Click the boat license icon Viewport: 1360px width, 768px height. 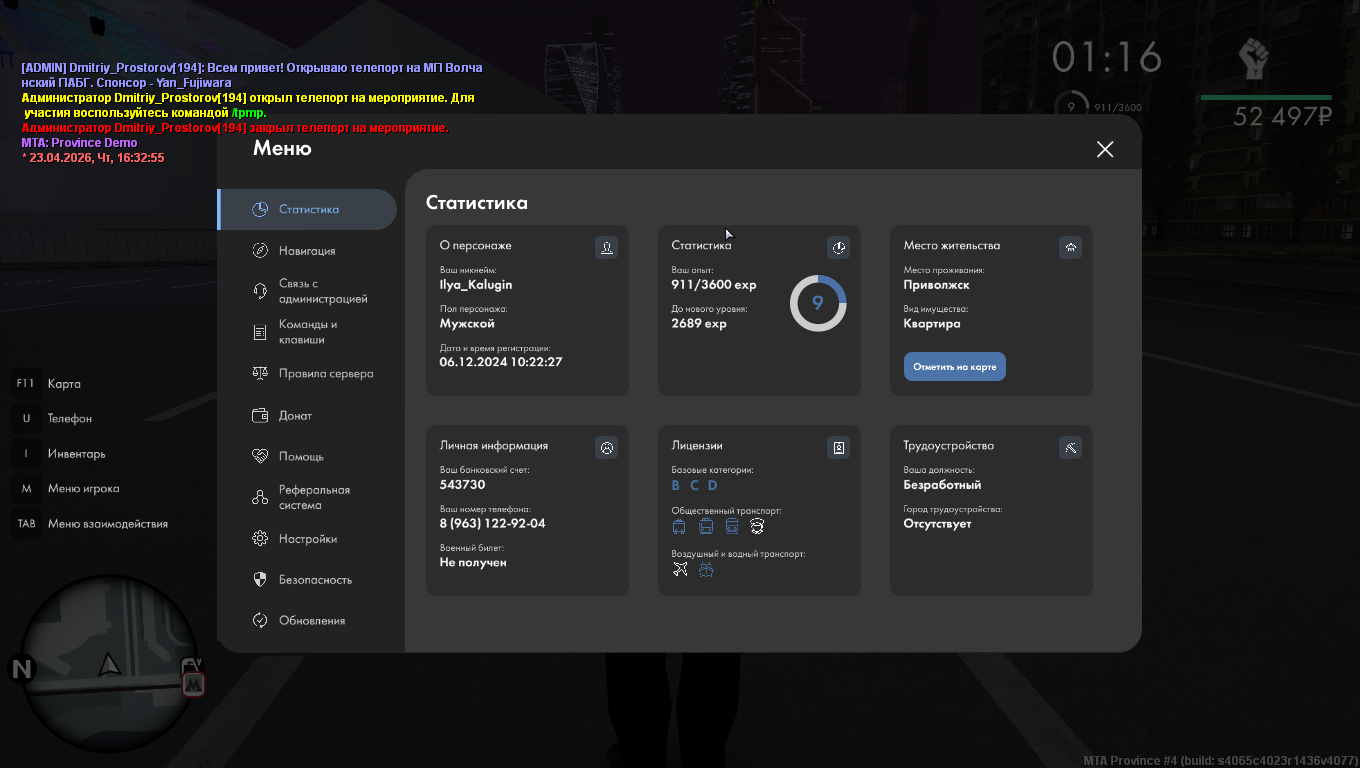point(706,569)
